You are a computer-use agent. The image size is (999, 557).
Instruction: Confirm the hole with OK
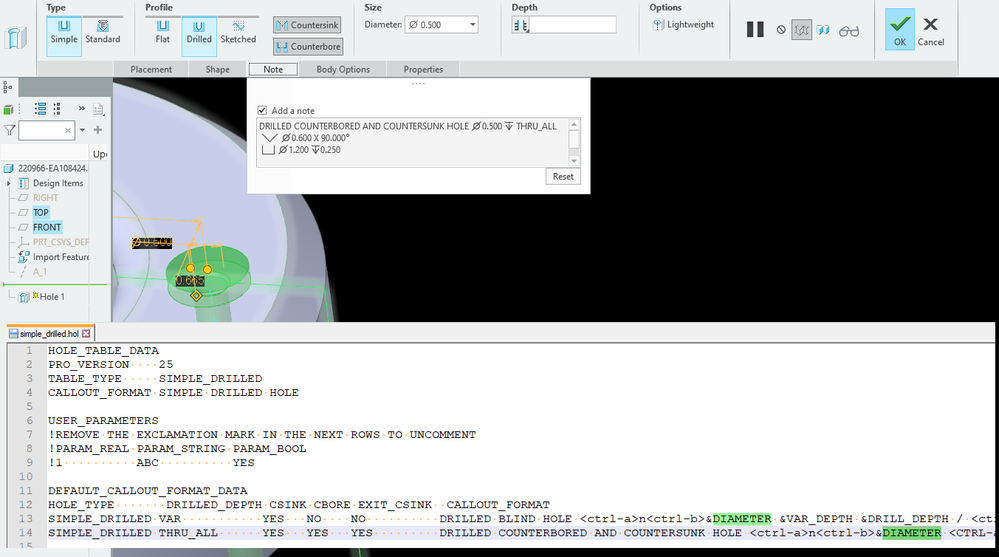tap(900, 29)
